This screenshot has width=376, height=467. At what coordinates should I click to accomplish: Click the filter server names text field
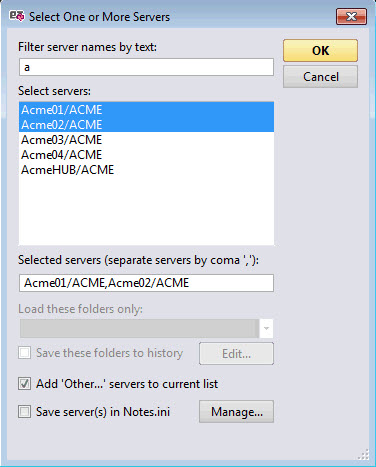pyautogui.click(x=146, y=67)
